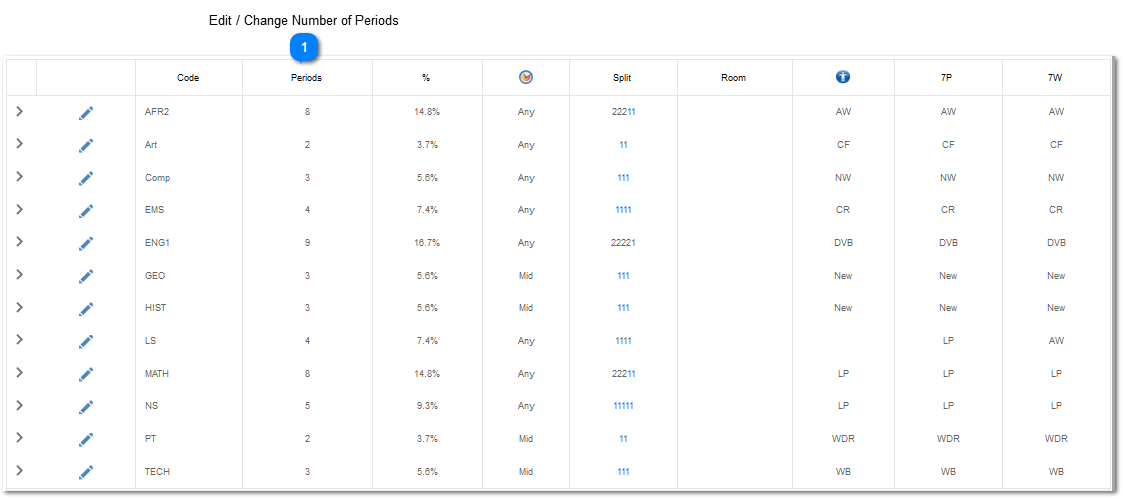The width and height of the screenshot is (1123, 499).
Task: Click the clock icon column header
Action: (x=526, y=77)
